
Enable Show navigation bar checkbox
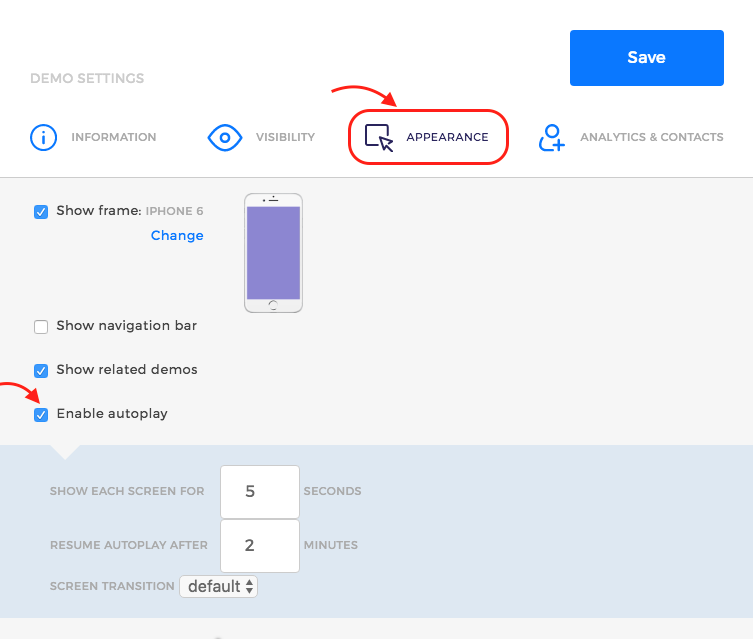(41, 327)
